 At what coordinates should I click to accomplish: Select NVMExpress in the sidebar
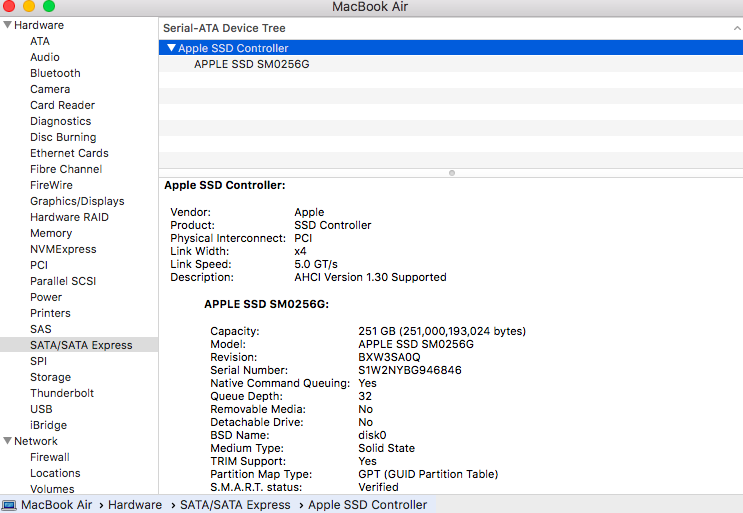pos(63,249)
